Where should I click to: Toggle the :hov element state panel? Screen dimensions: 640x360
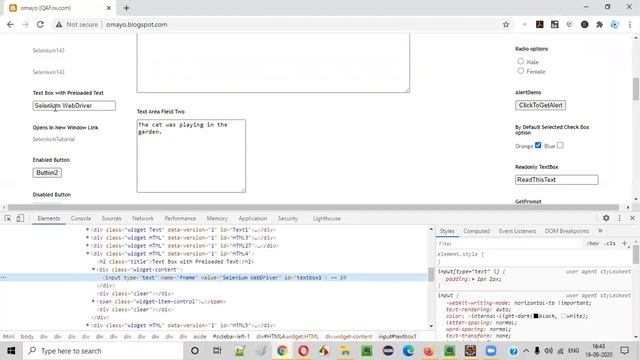pos(593,243)
